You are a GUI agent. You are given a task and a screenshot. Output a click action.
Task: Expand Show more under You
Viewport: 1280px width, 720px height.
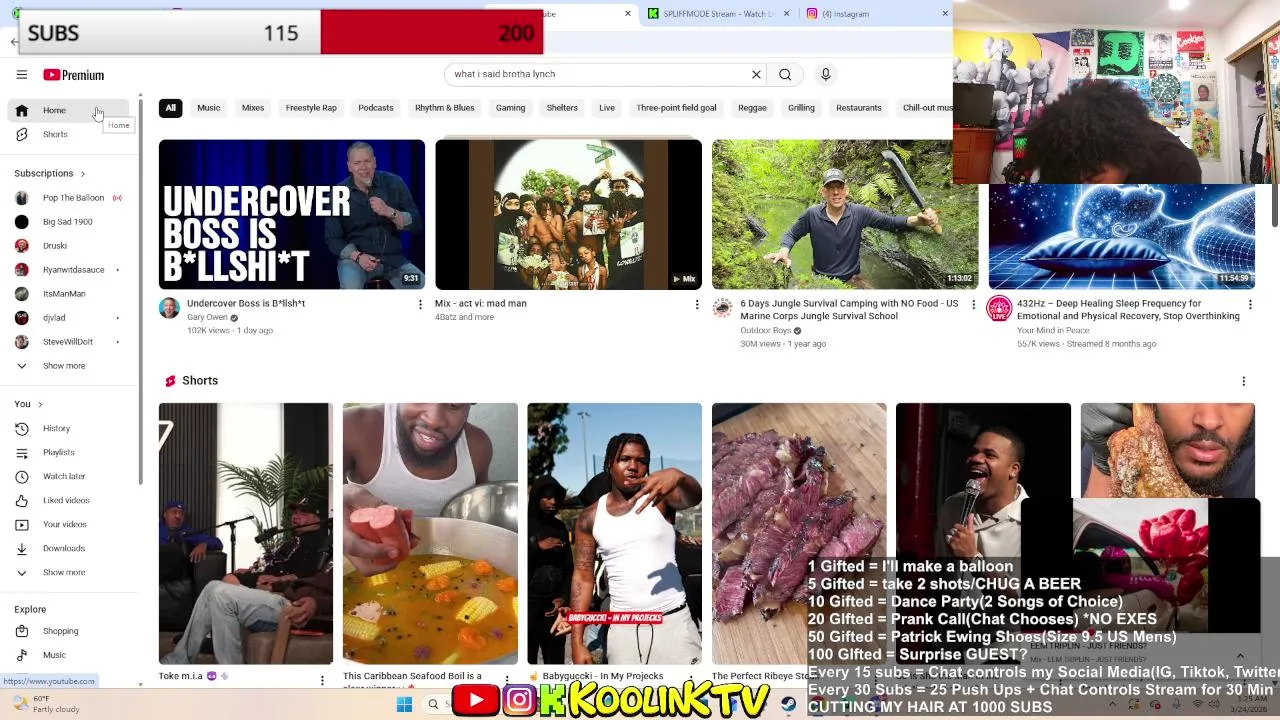68,572
